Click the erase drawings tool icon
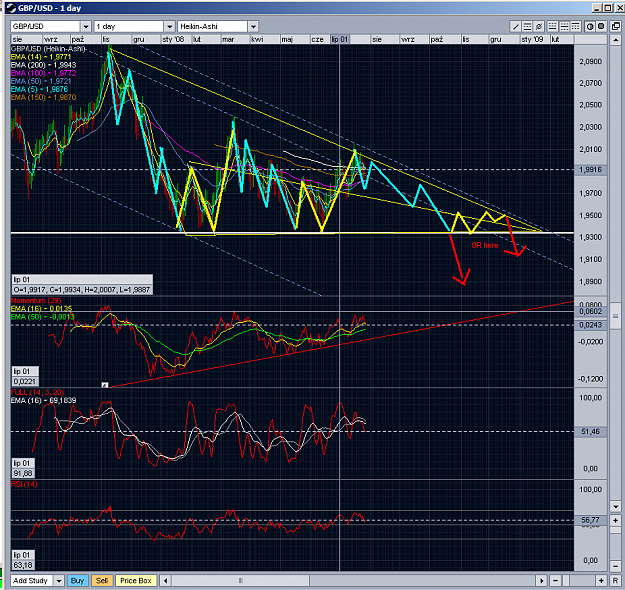The height and width of the screenshot is (590, 625). click(539, 27)
